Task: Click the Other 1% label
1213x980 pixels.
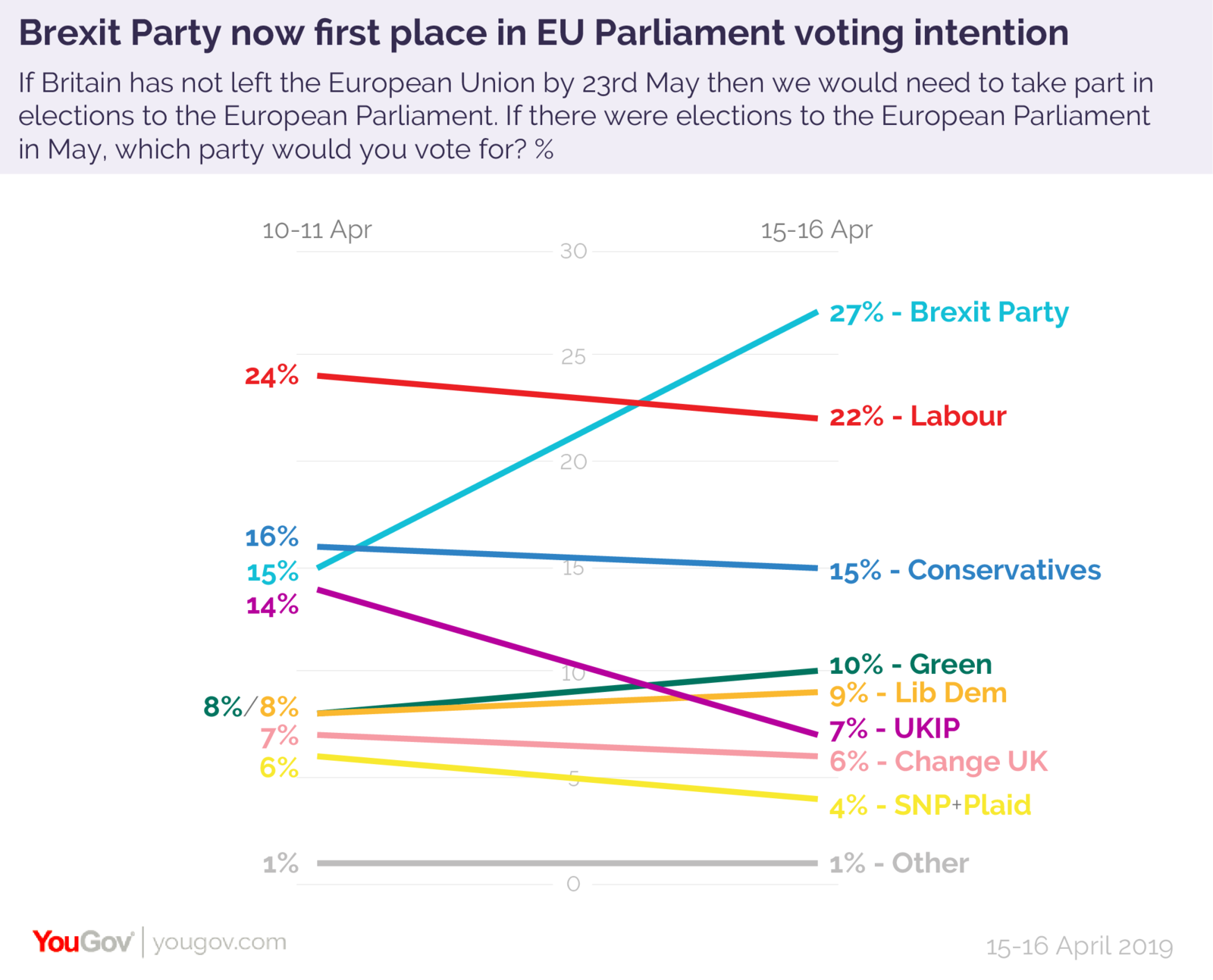Action: point(898,863)
